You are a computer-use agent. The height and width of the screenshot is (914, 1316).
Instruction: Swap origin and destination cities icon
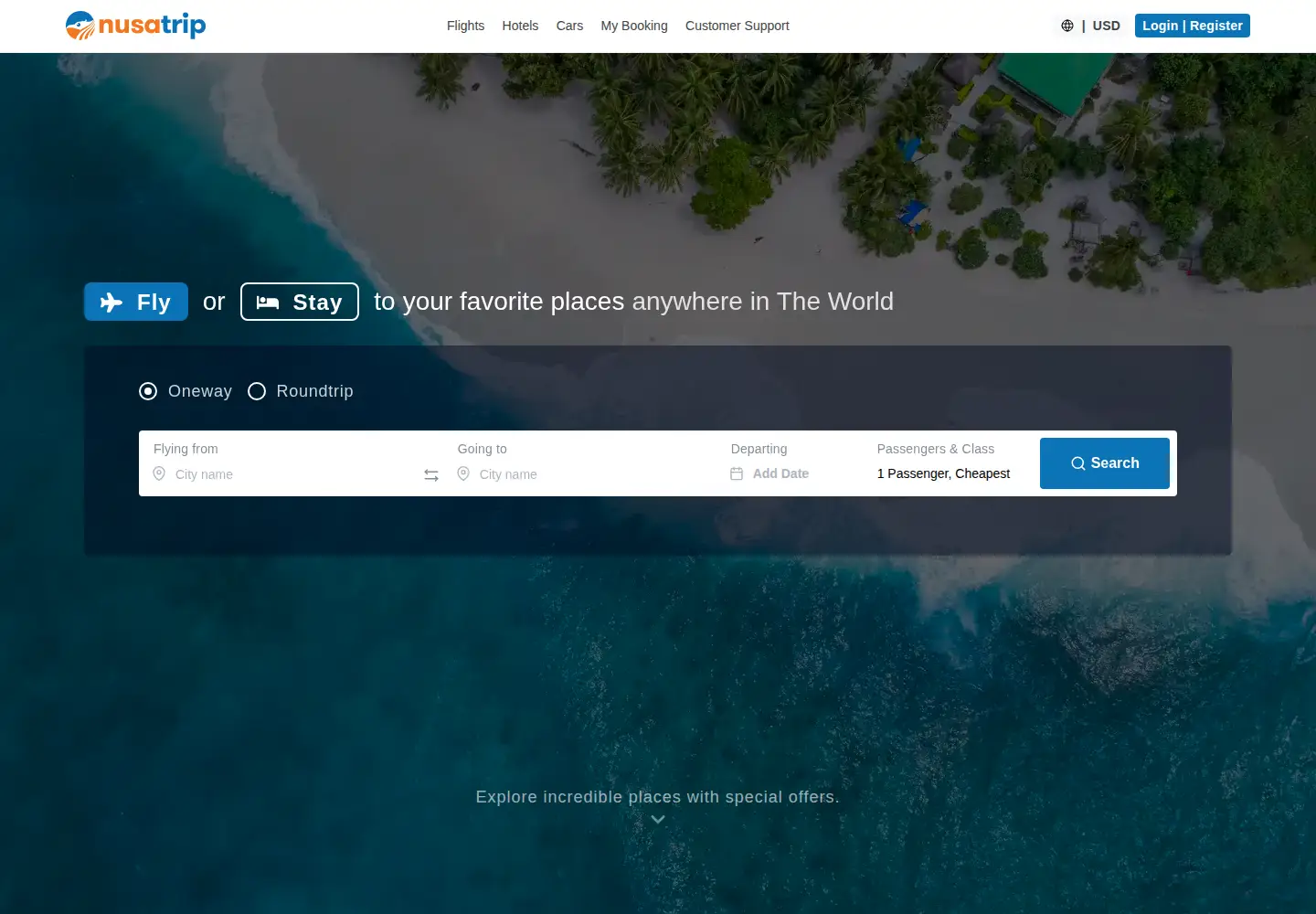(x=431, y=475)
